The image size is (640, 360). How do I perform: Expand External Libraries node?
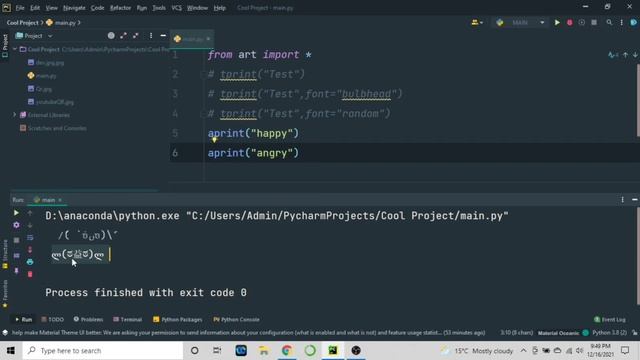pyautogui.click(x=15, y=115)
